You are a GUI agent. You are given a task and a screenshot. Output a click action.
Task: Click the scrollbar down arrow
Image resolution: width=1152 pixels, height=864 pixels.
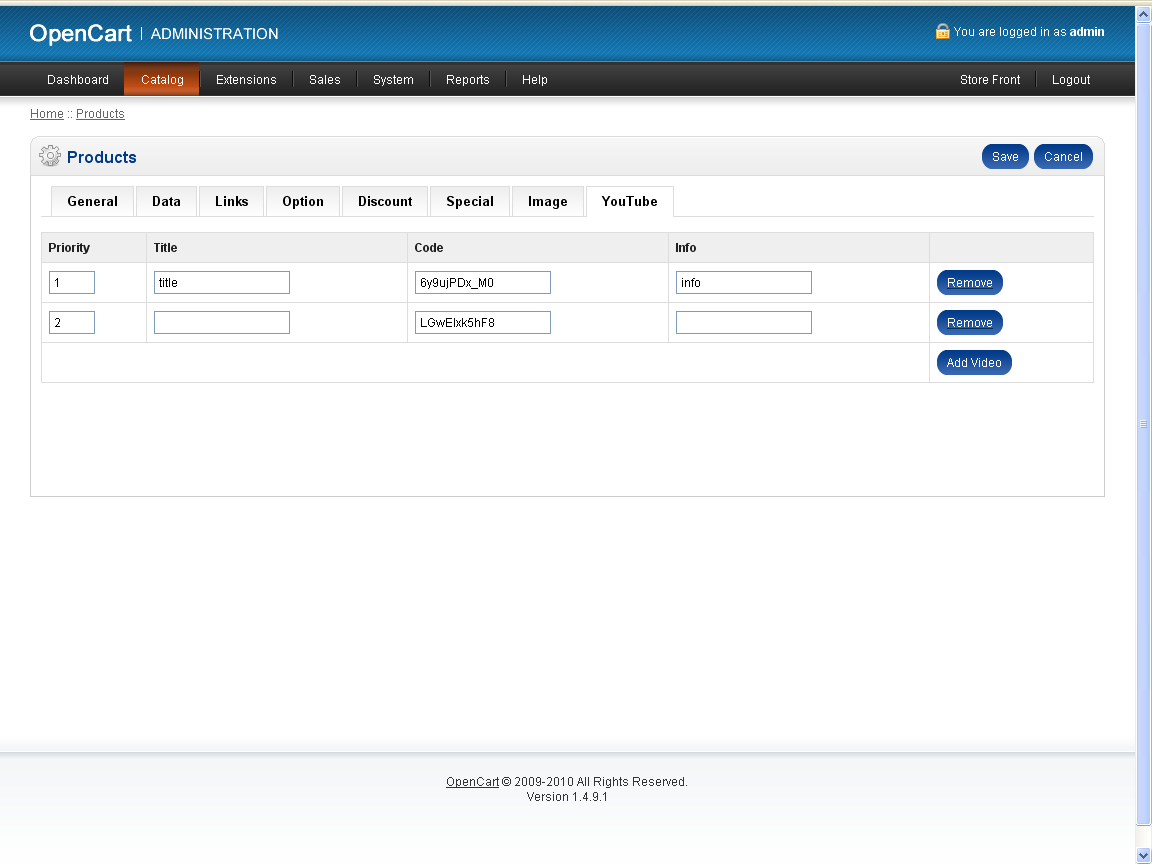(1143, 856)
